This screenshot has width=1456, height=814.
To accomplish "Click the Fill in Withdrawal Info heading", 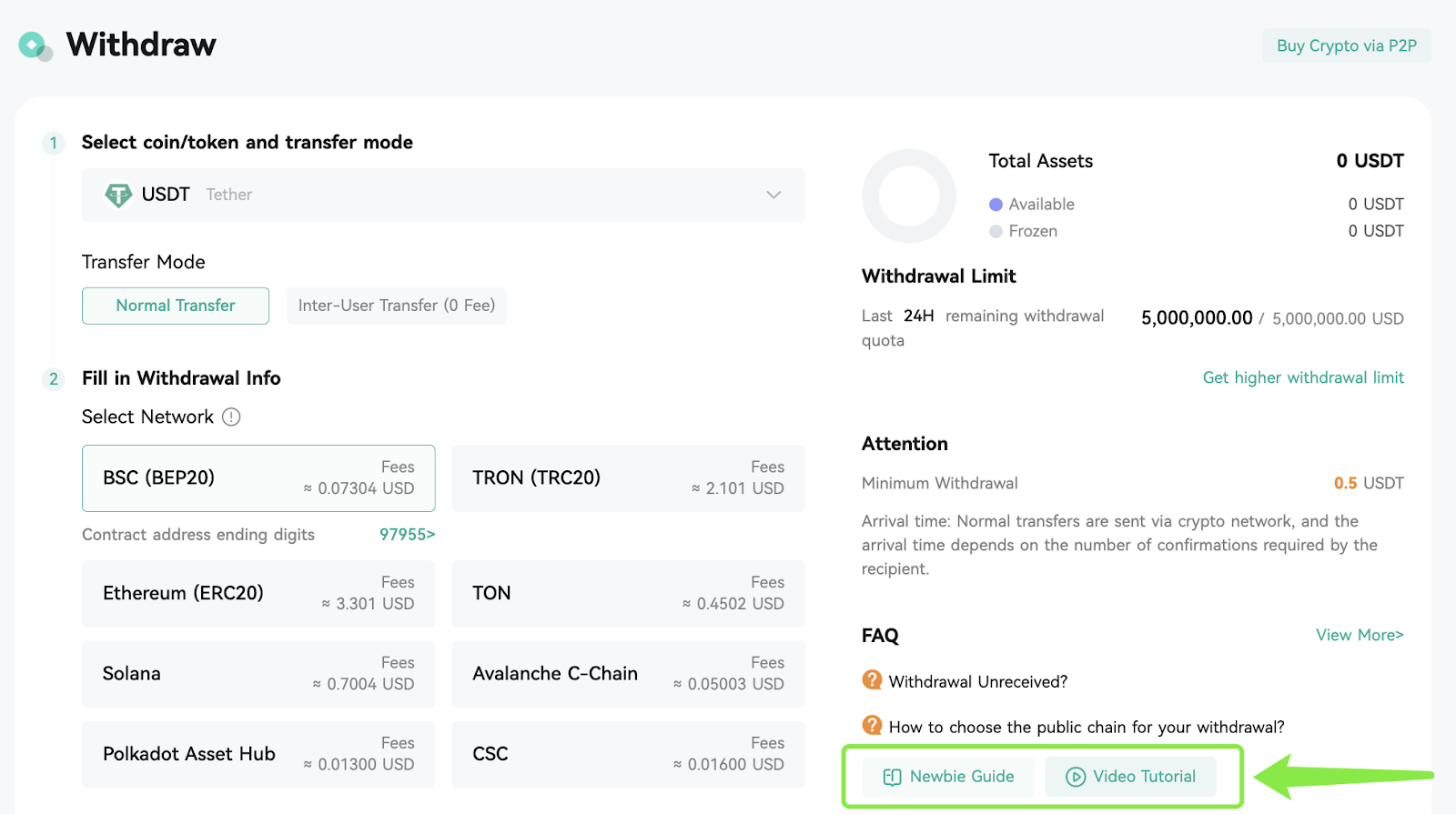I will coord(181,378).
